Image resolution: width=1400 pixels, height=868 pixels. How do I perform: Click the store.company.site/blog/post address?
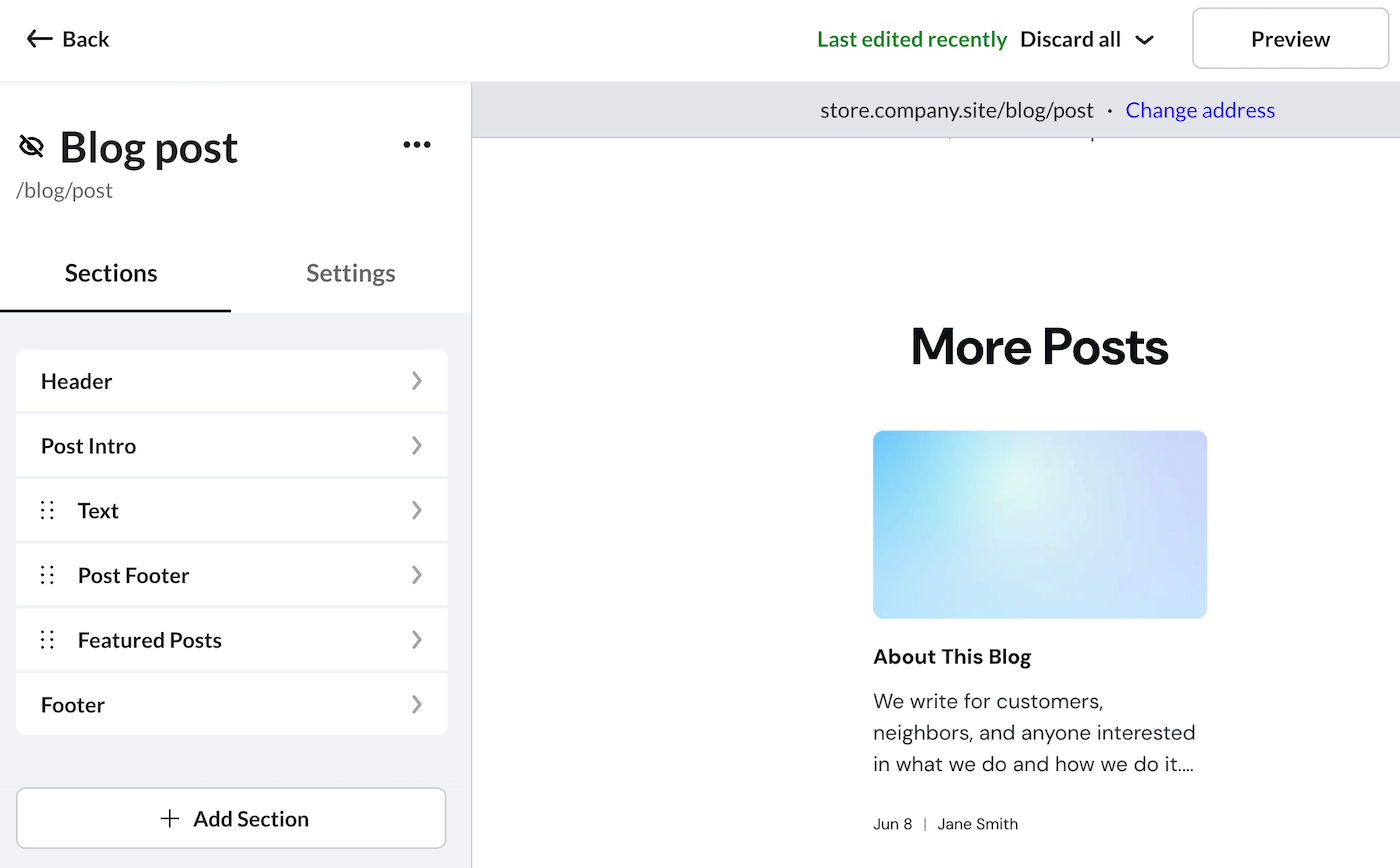tap(957, 110)
